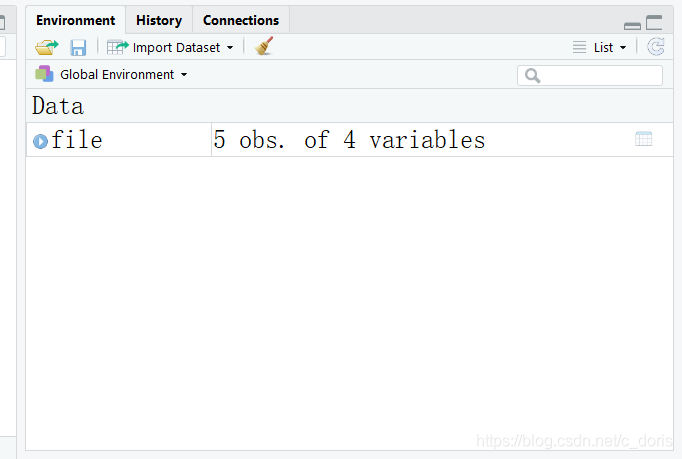The image size is (682, 459).
Task: Click the Data section header
Action: [58, 106]
